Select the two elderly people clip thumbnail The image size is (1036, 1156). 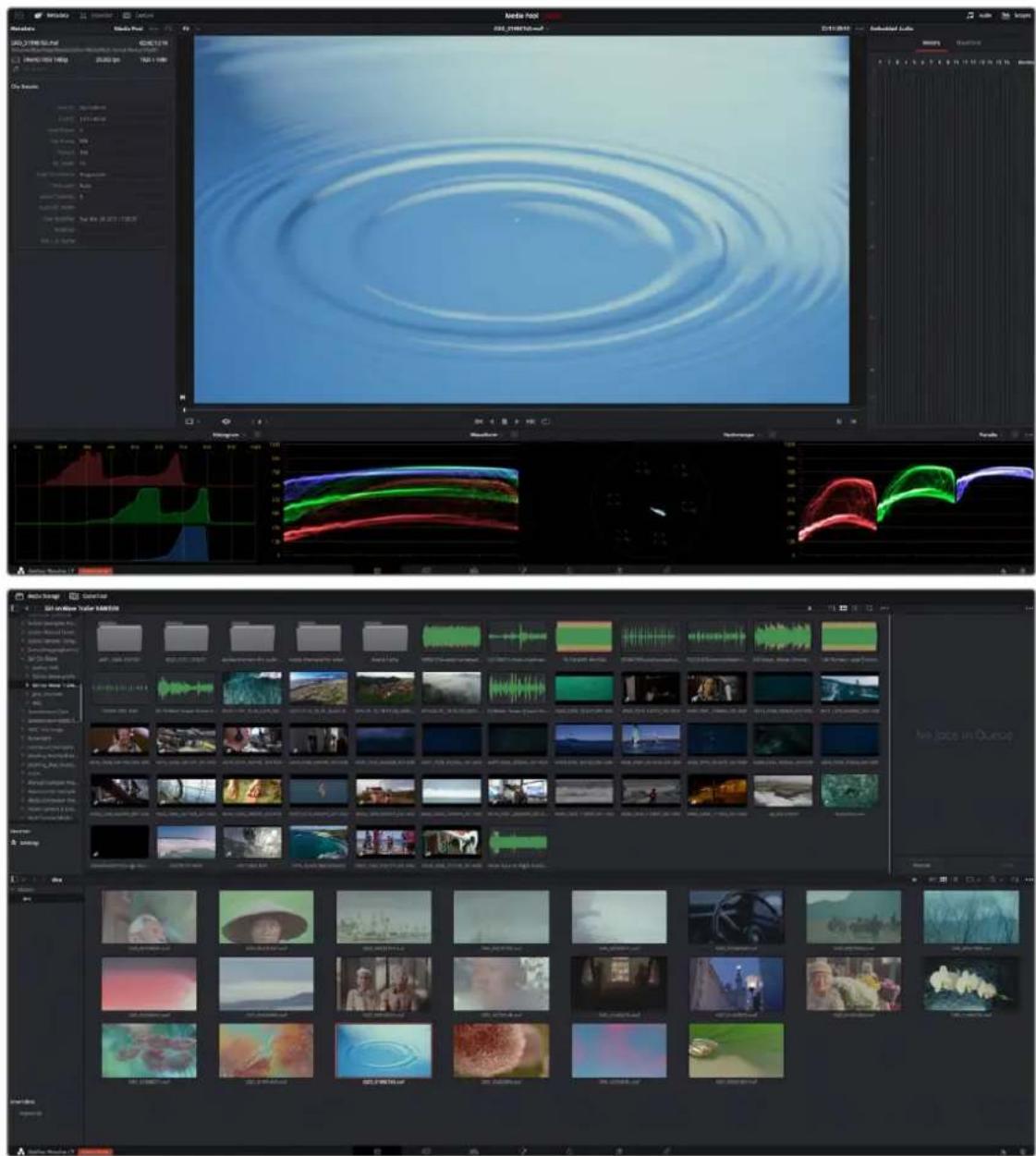coord(384,983)
